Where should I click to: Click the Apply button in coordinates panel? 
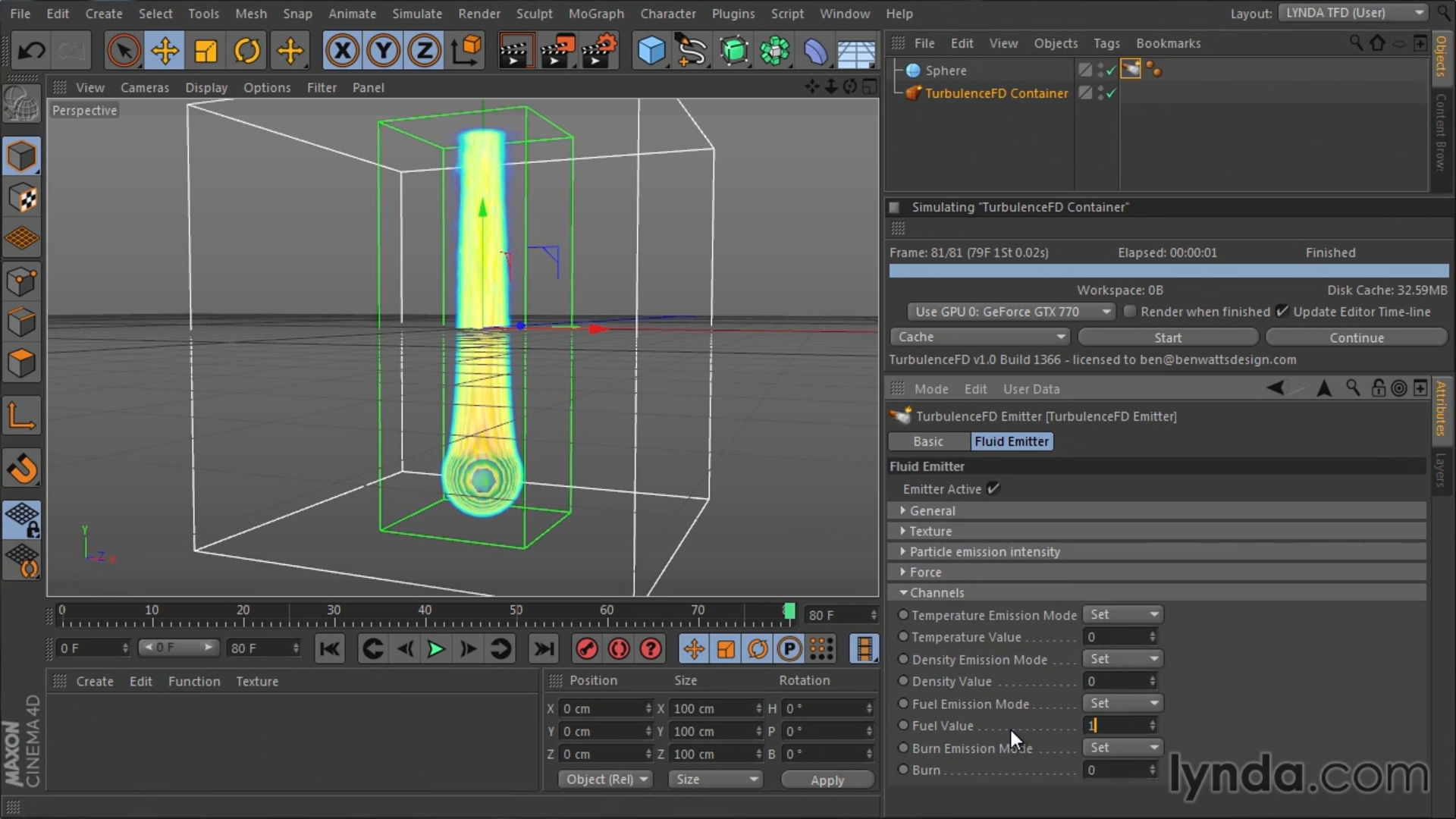pos(827,780)
